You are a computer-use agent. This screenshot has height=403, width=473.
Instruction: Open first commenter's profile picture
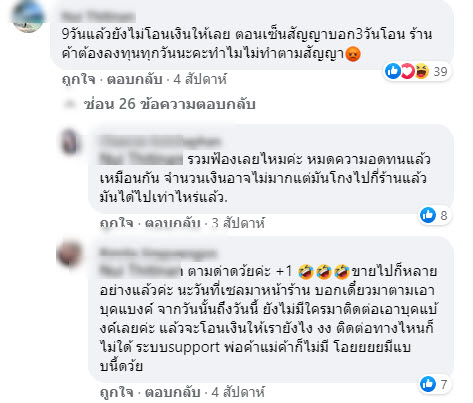tap(28, 16)
